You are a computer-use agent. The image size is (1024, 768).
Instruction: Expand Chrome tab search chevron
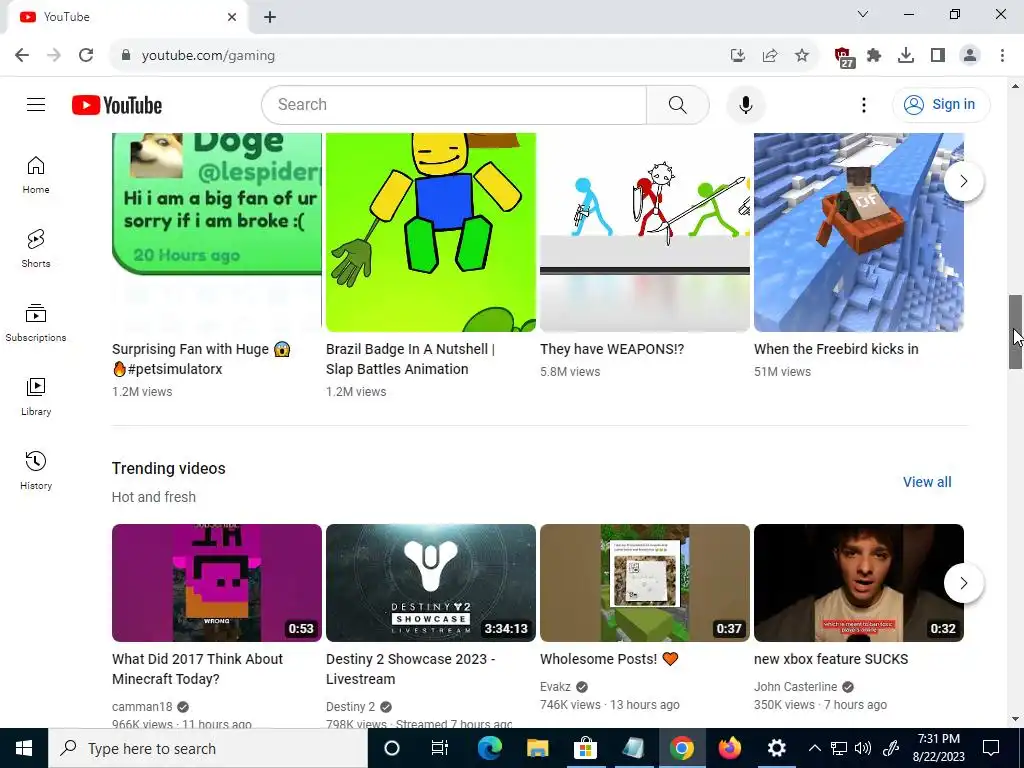[x=863, y=14]
